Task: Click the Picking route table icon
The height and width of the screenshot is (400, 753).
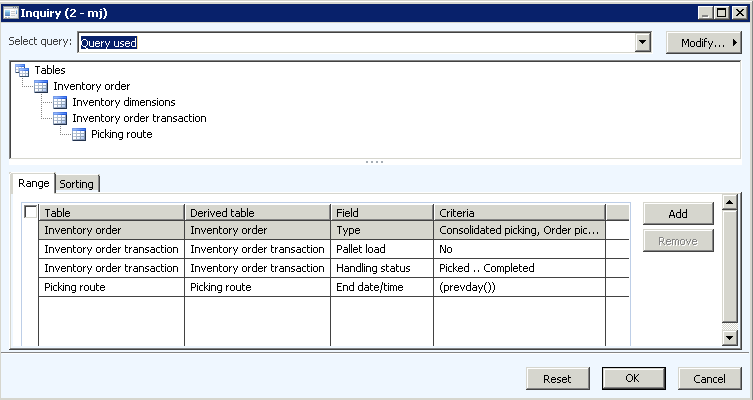Action: 79,134
